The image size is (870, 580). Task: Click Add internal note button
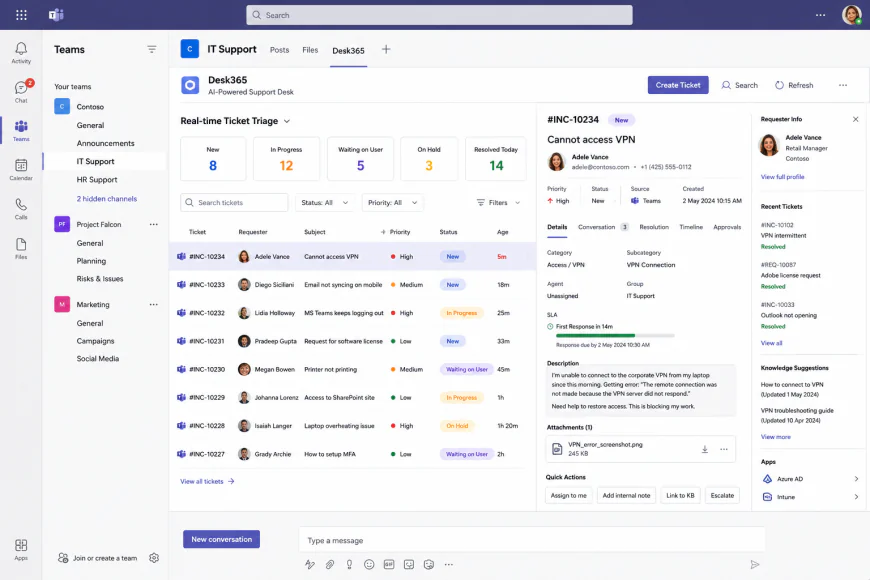(626, 496)
